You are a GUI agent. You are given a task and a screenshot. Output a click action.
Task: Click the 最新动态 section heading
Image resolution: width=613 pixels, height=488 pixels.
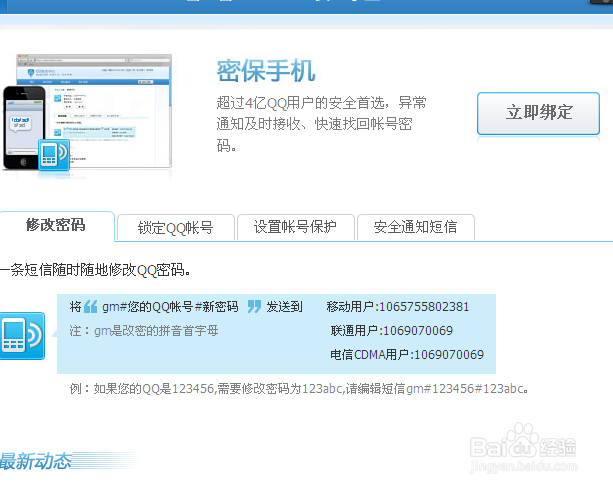pos(36,461)
